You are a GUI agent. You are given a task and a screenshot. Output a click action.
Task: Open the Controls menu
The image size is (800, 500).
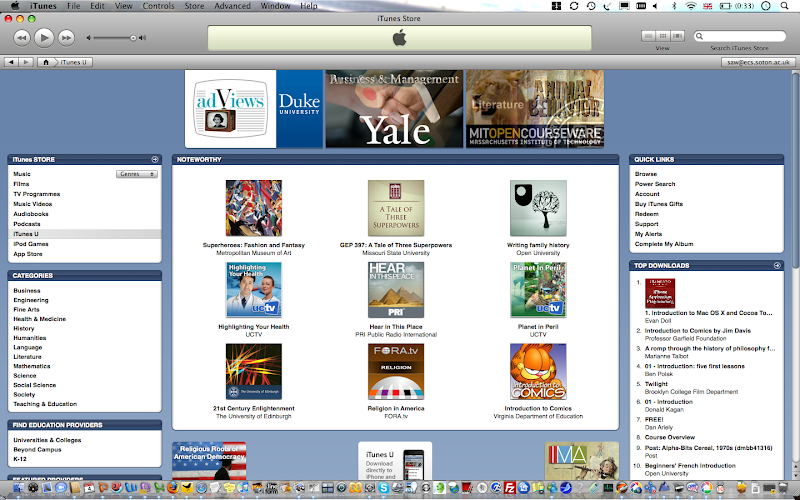coord(158,6)
